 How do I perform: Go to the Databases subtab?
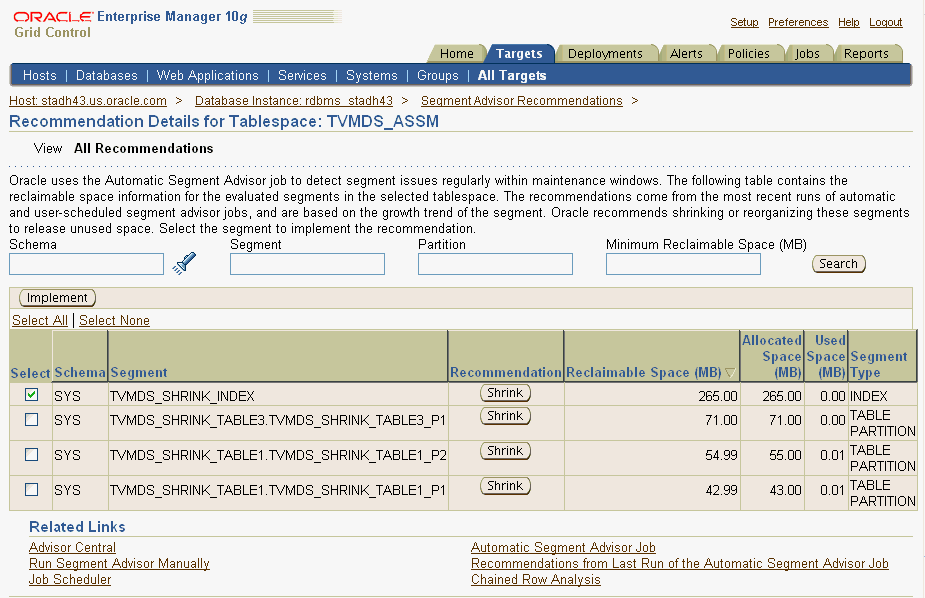[x=107, y=76]
